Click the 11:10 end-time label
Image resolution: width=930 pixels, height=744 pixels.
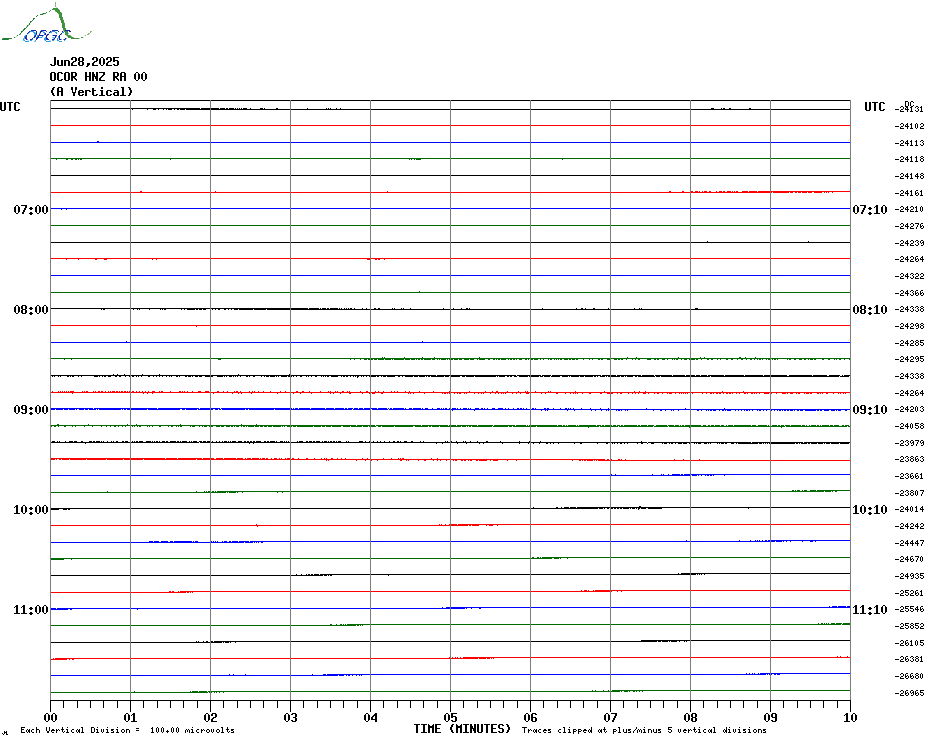(870, 610)
